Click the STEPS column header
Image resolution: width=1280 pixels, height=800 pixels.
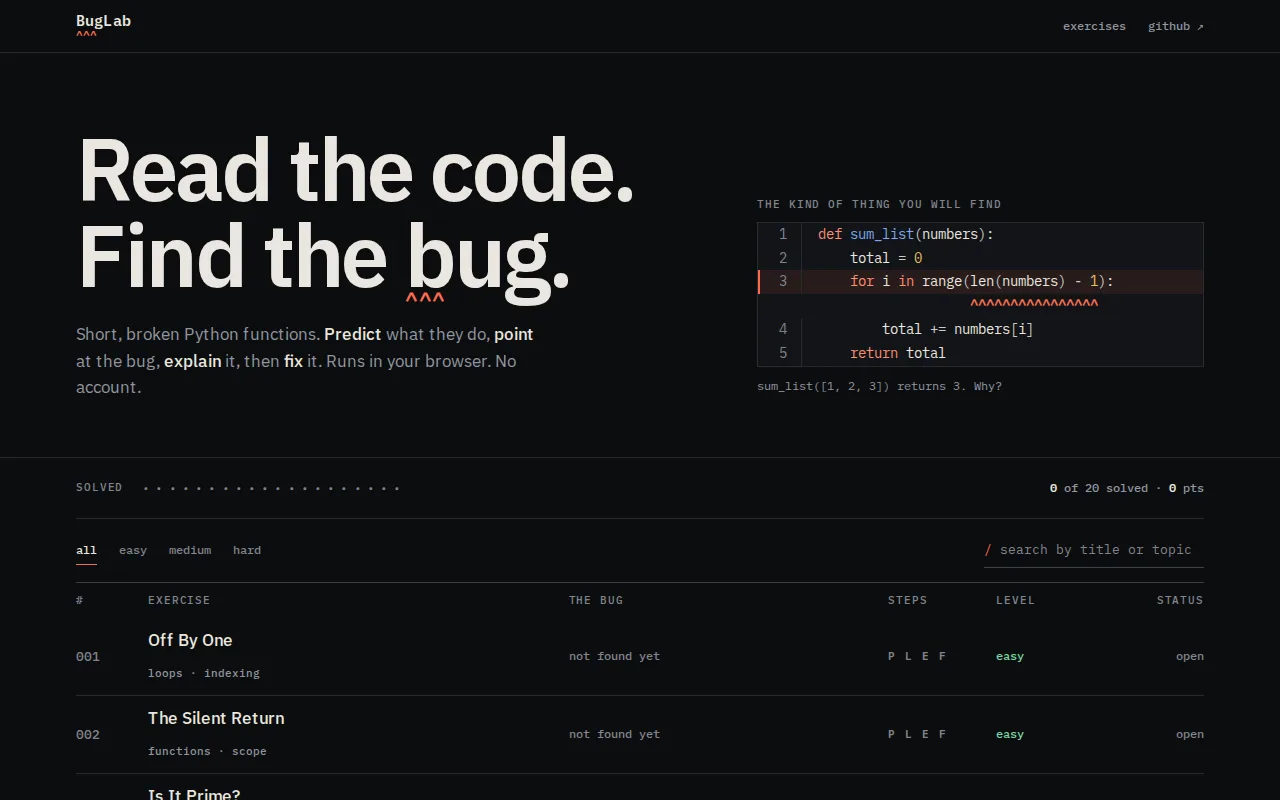tap(908, 600)
